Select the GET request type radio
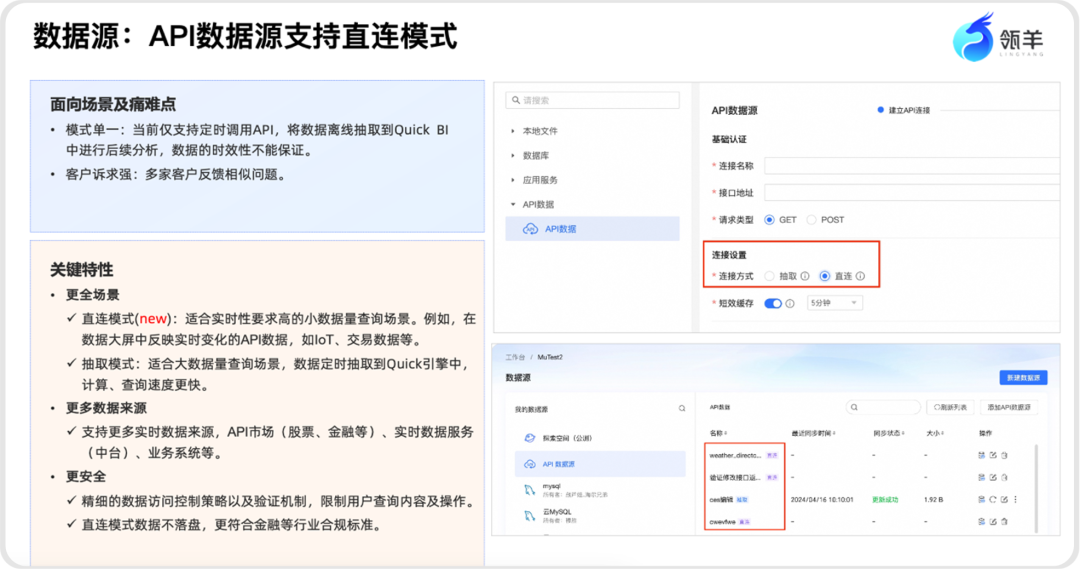 click(x=769, y=220)
